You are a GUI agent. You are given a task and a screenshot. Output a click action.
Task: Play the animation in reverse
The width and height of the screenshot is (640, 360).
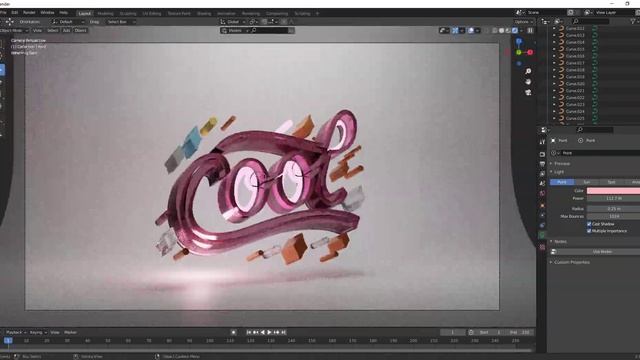point(263,332)
